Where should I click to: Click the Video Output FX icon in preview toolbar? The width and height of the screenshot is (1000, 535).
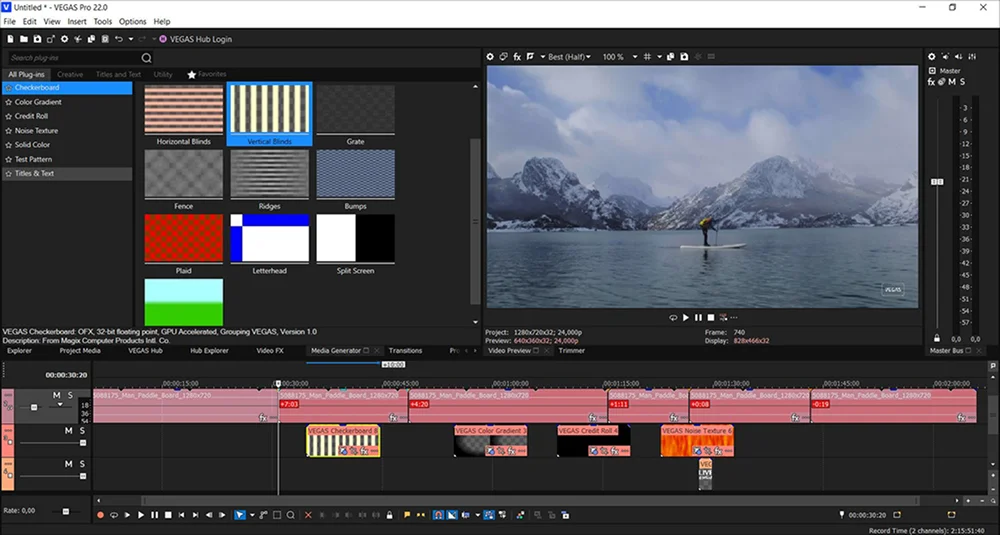(x=517, y=57)
